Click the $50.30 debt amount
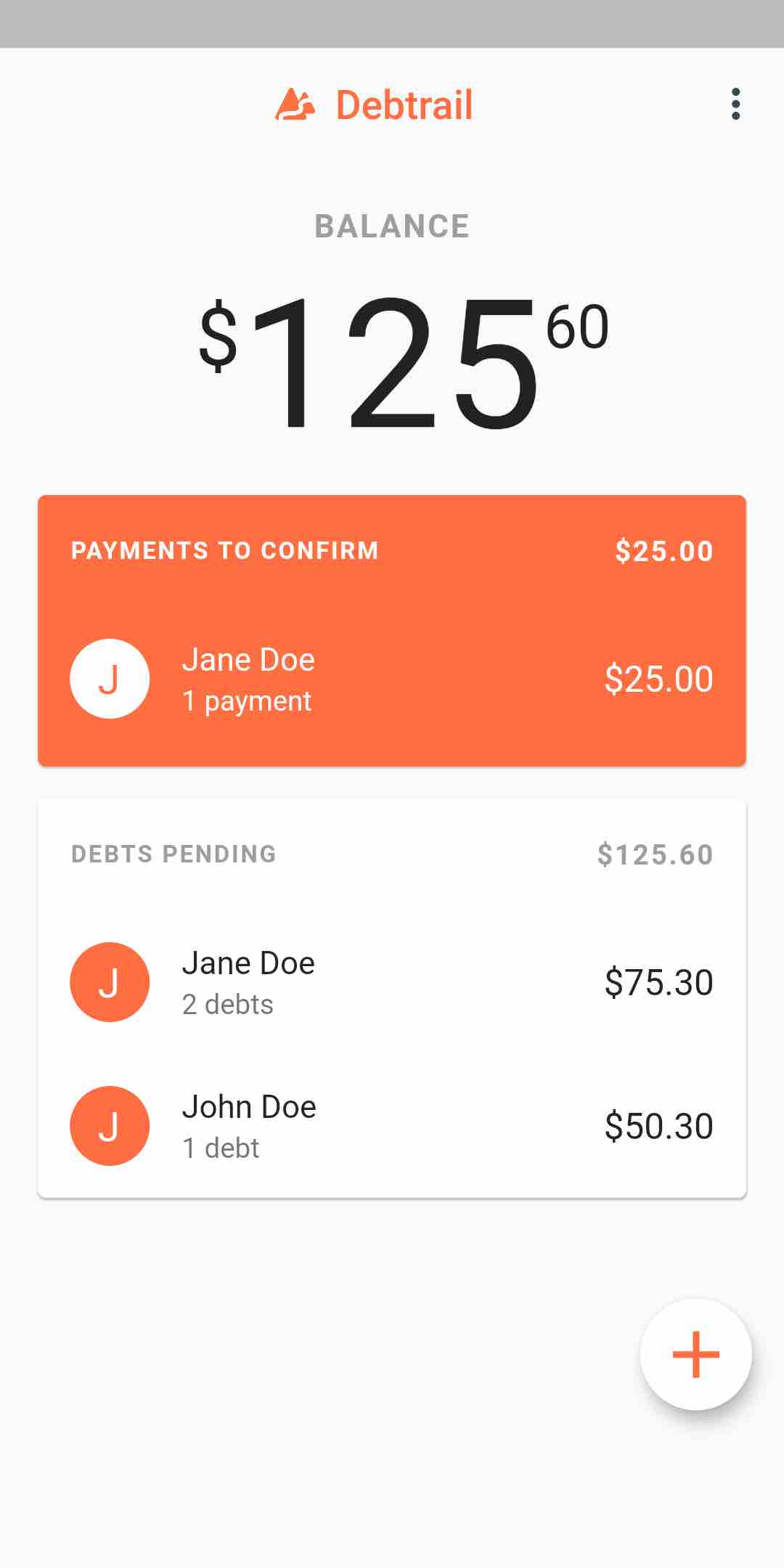784x1568 pixels. point(658,1126)
